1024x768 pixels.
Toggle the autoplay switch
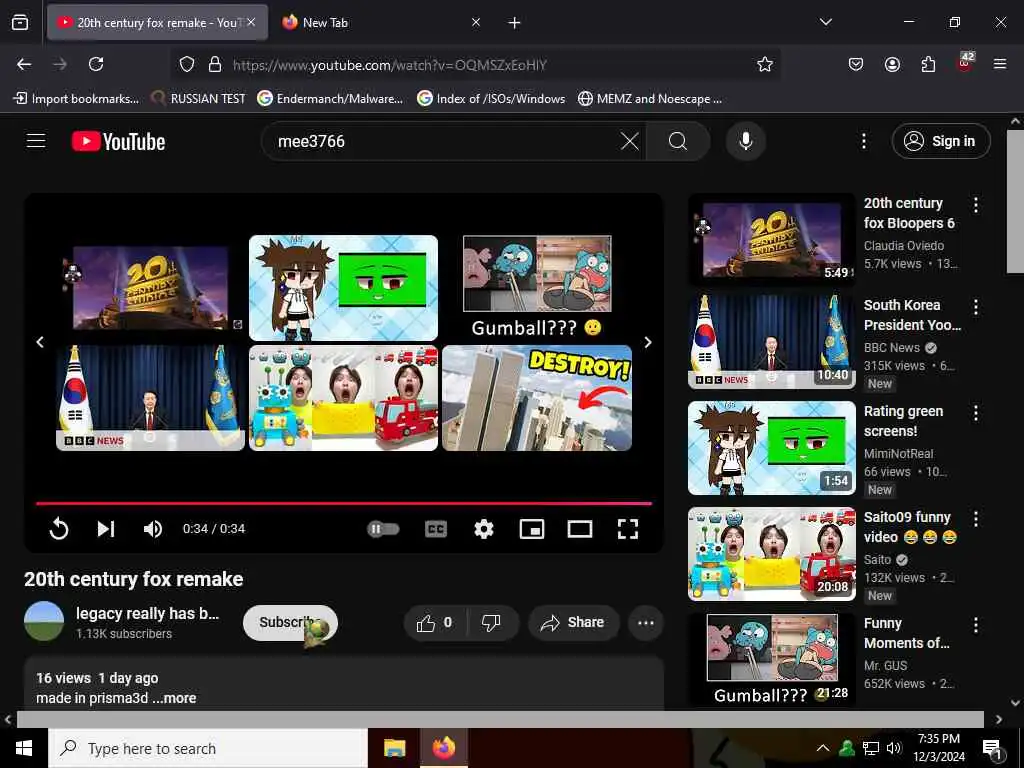383,528
